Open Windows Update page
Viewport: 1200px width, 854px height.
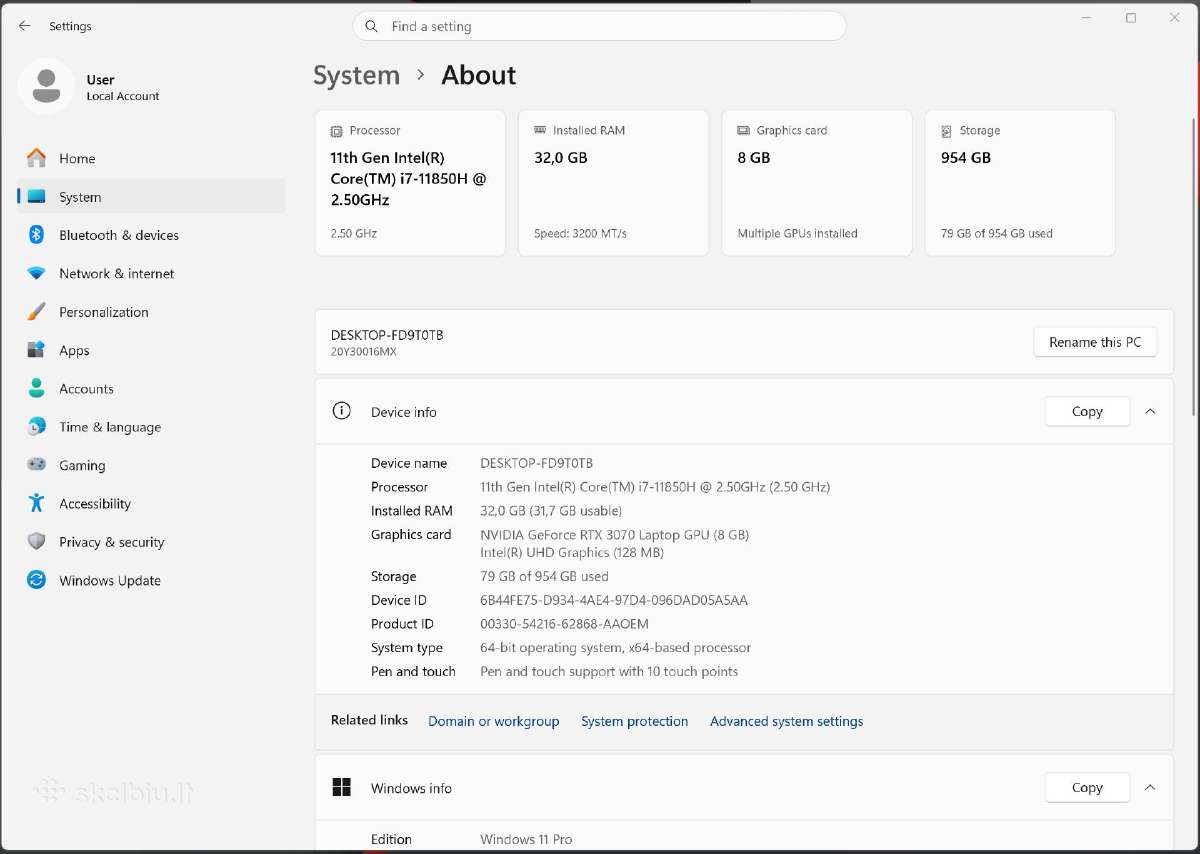151,580
